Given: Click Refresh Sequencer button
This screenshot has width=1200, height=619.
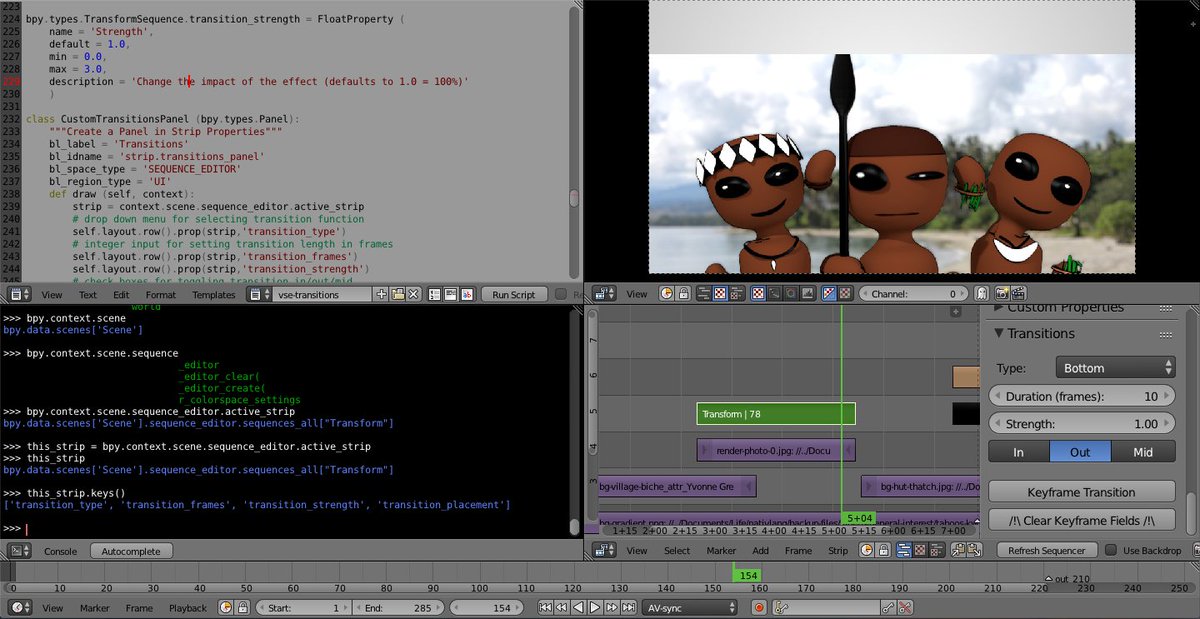Looking at the screenshot, I should pyautogui.click(x=1046, y=550).
